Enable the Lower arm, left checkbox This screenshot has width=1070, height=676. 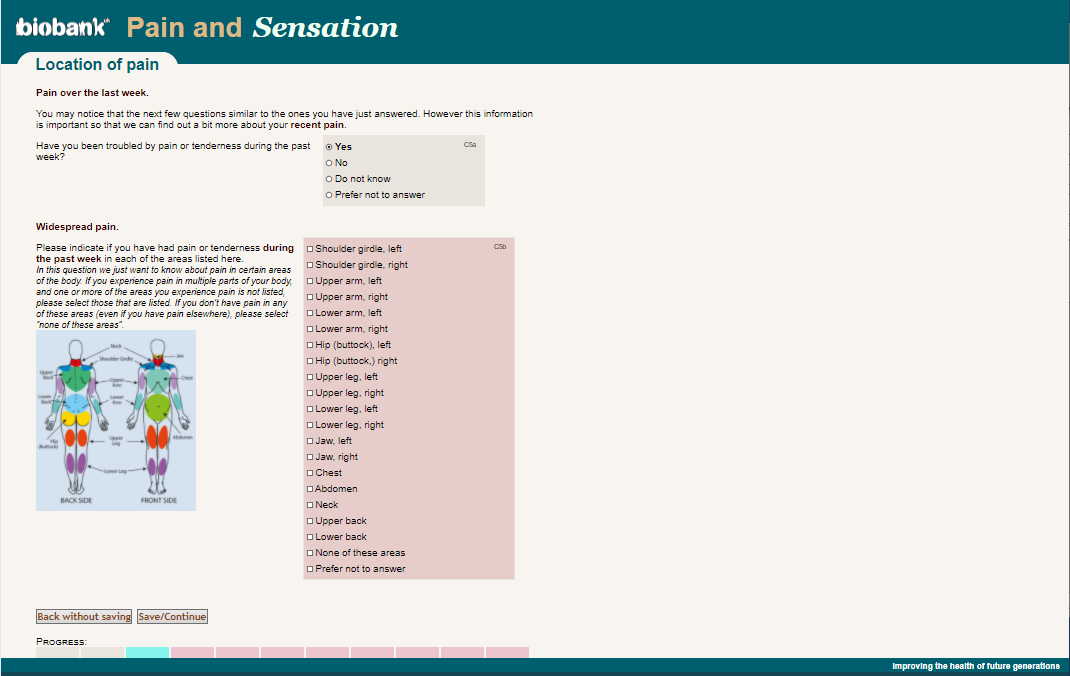tap(310, 313)
